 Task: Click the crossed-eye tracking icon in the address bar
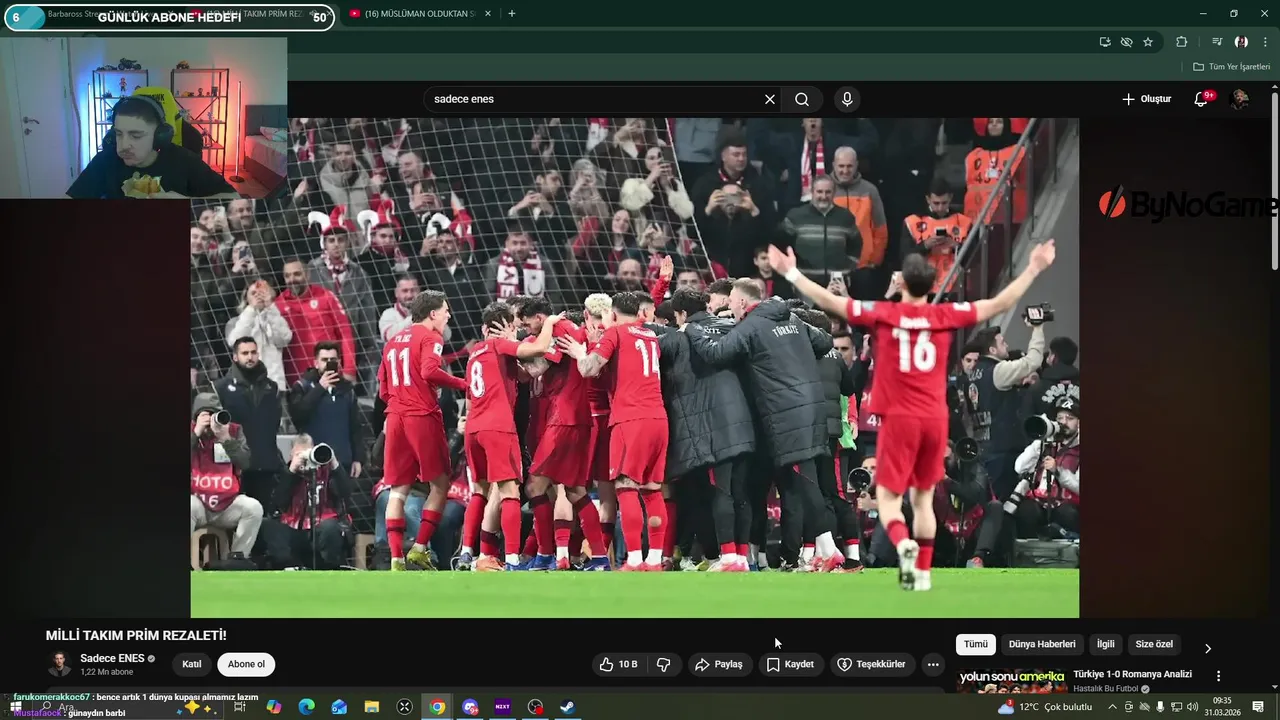click(x=1126, y=42)
